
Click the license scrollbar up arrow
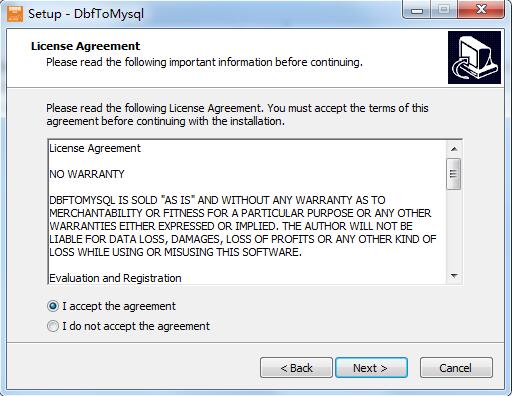[454, 149]
